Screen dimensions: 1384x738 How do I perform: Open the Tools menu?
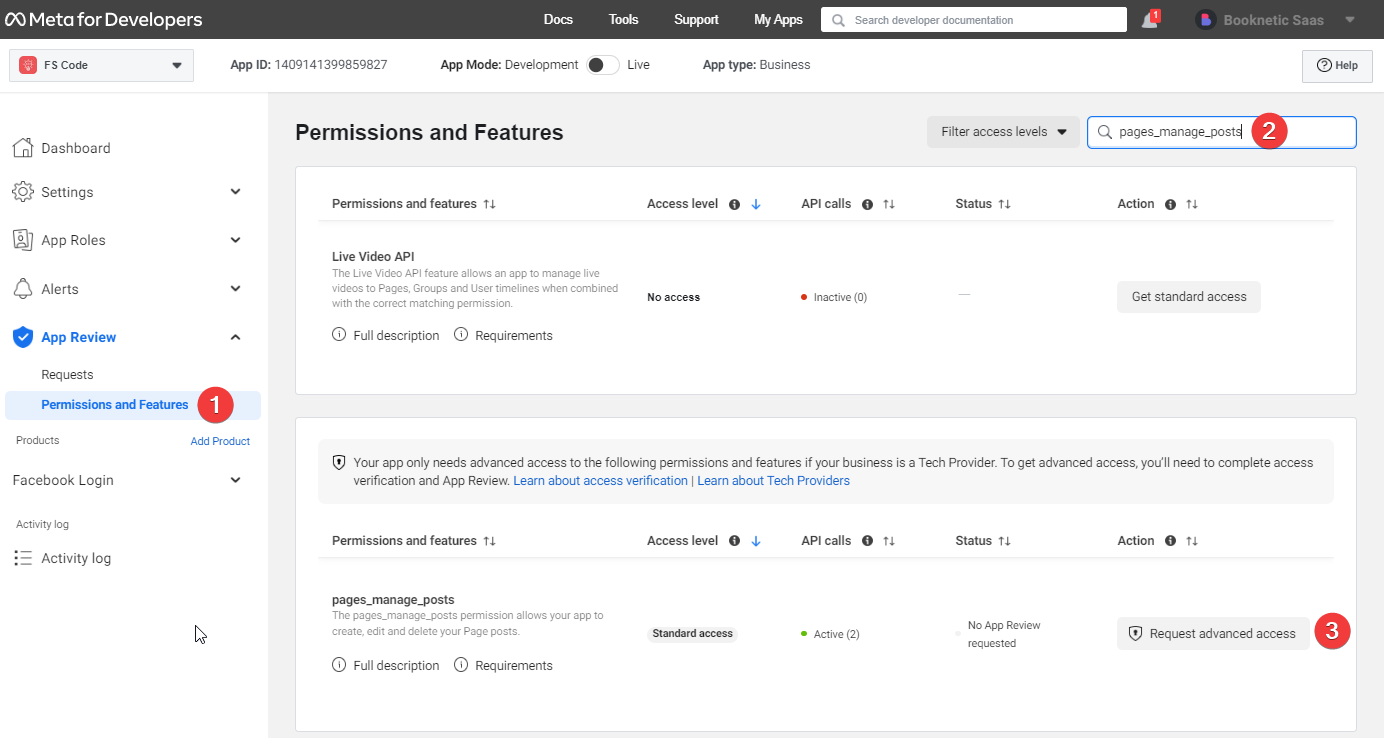[x=623, y=20]
